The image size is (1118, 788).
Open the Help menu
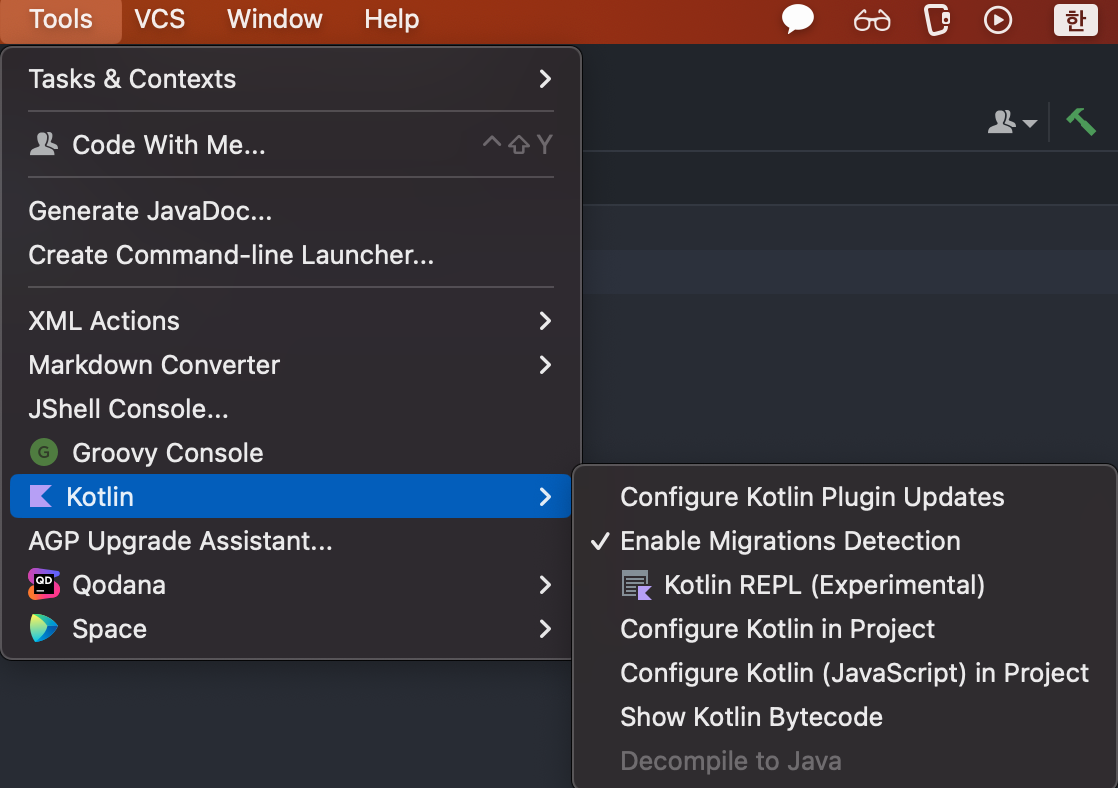pyautogui.click(x=391, y=19)
